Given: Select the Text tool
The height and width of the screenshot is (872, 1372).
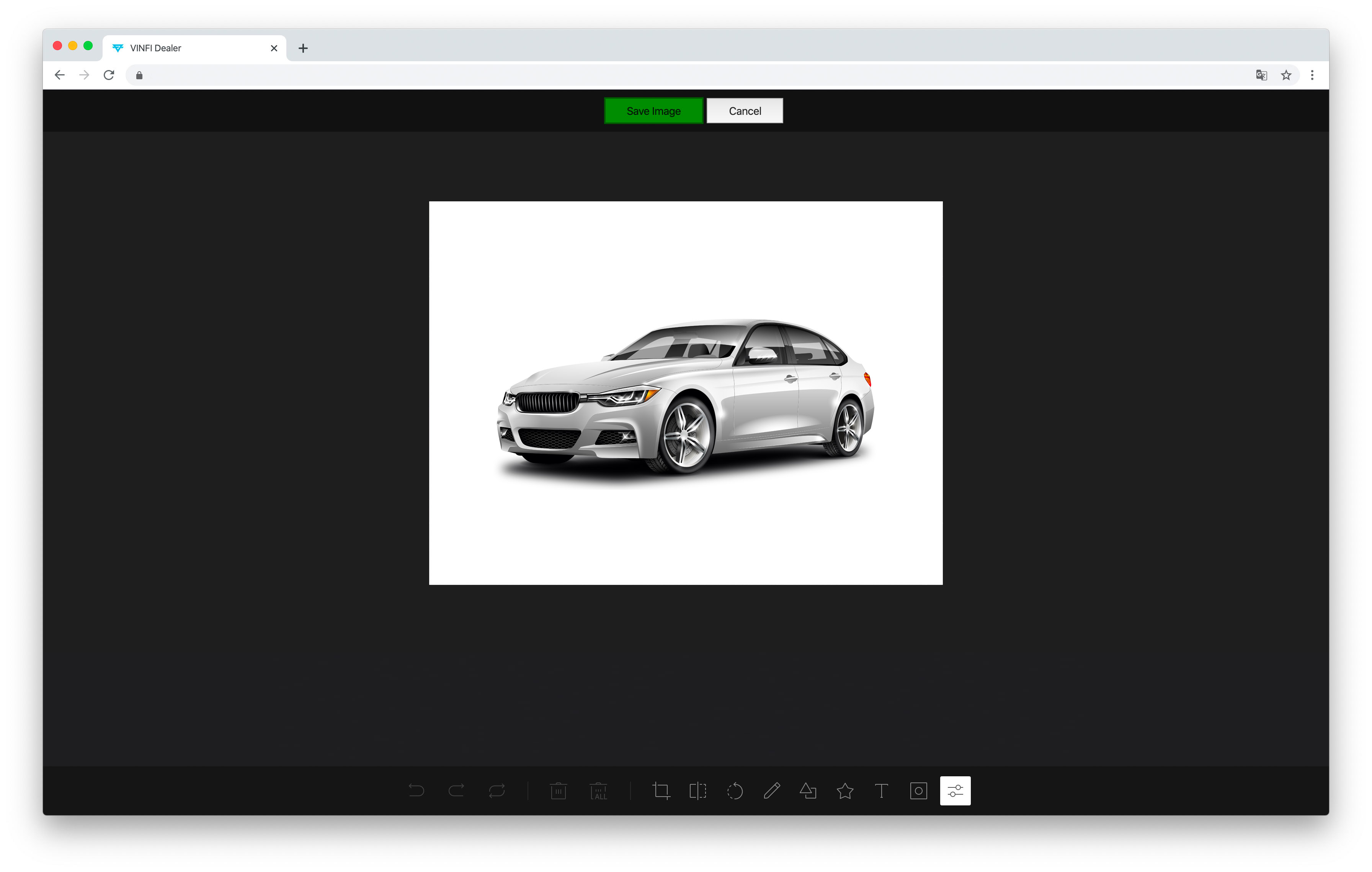Looking at the screenshot, I should 882,790.
